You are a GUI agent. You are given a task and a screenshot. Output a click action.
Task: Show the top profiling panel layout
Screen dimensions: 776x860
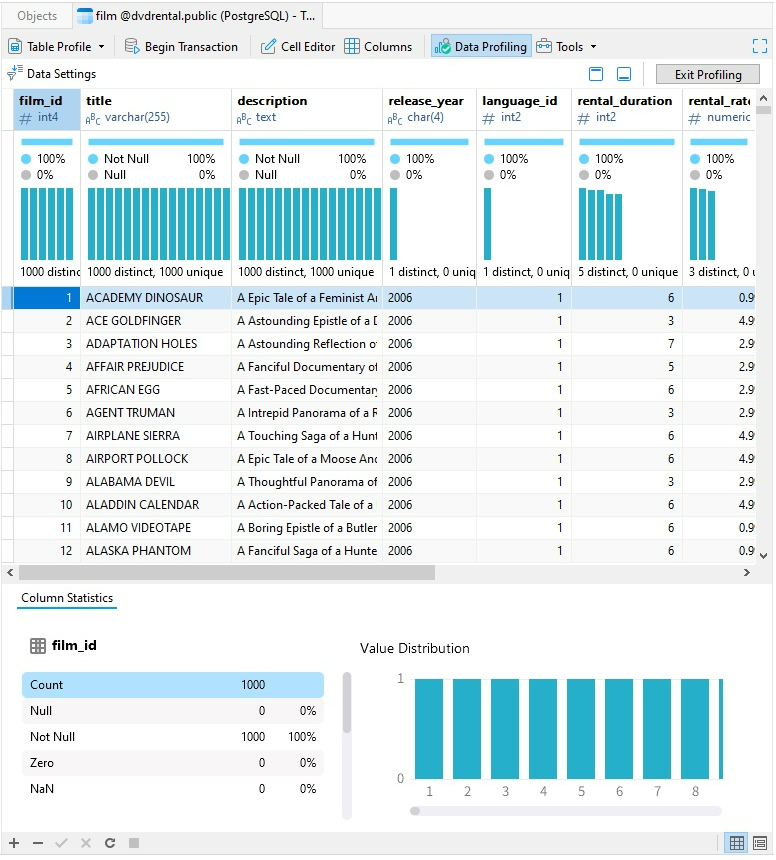pyautogui.click(x=597, y=74)
